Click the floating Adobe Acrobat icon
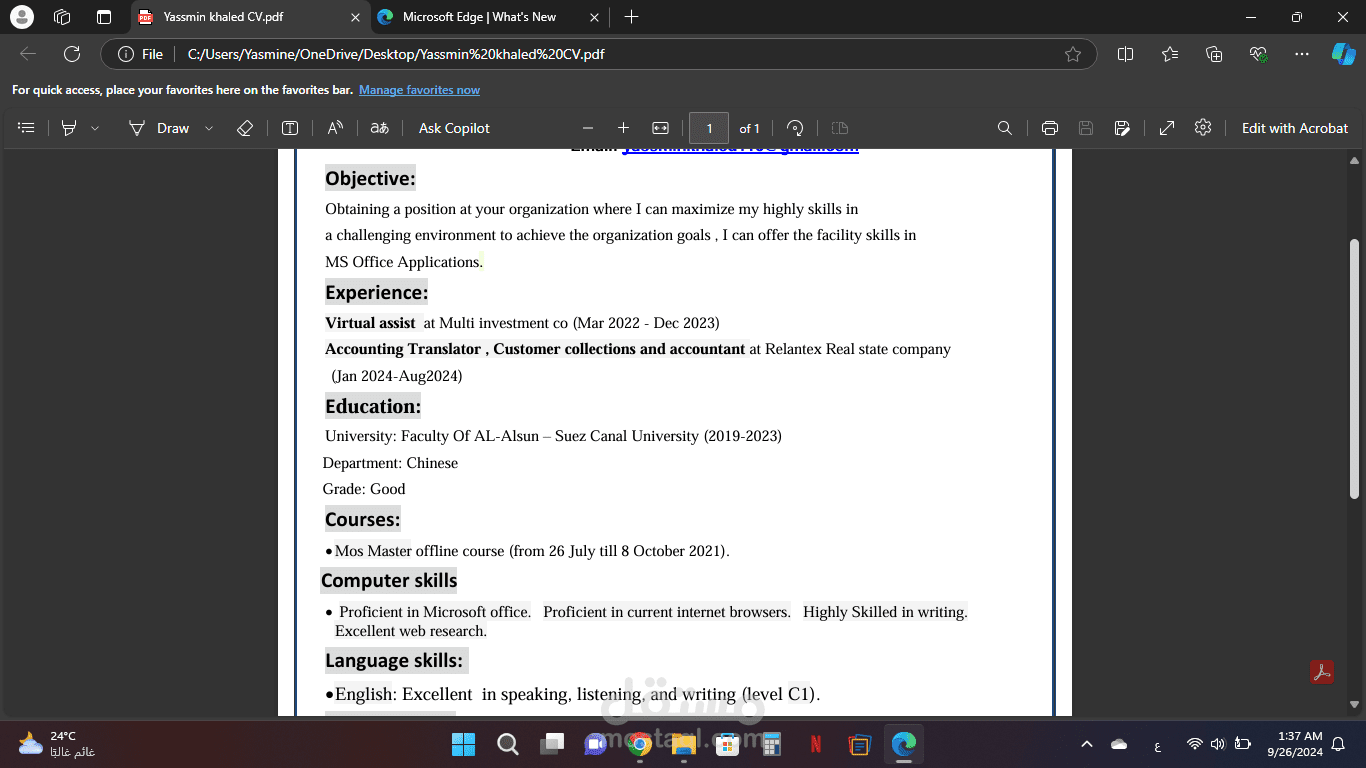 (1322, 672)
